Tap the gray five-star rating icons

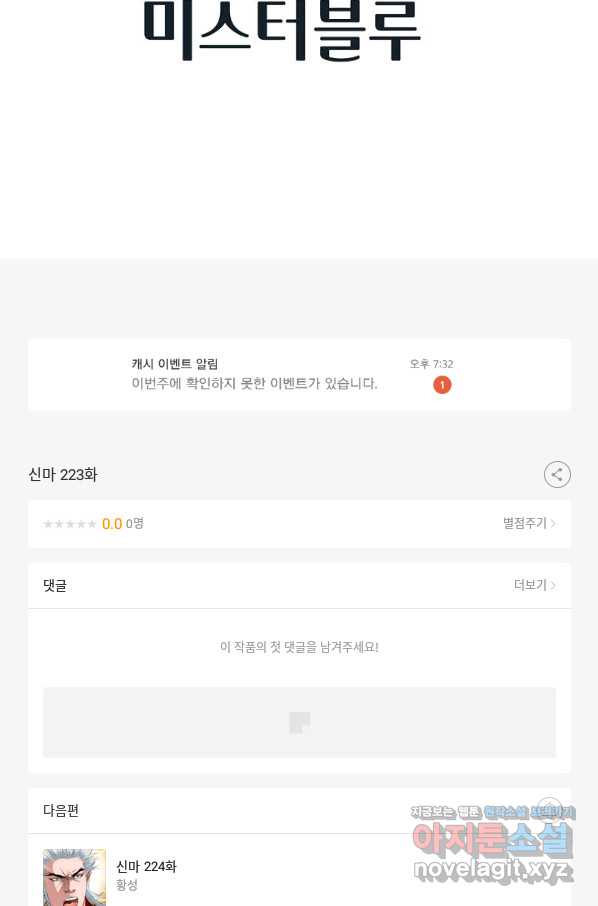[70, 524]
